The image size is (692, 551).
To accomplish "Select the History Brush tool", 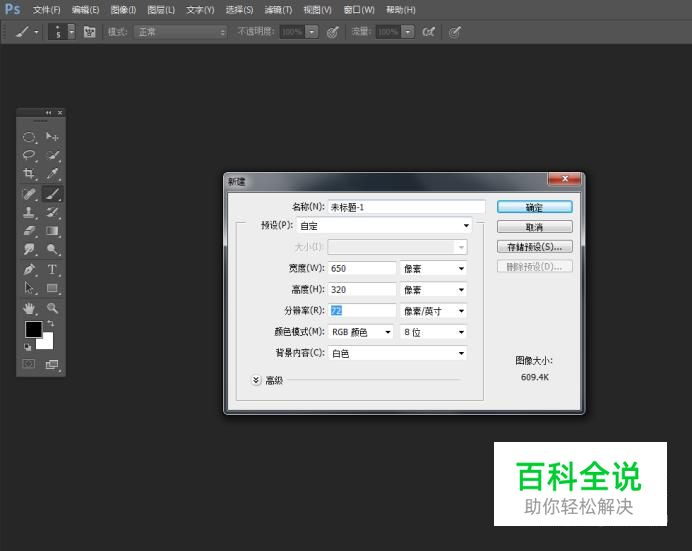I will [x=52, y=212].
